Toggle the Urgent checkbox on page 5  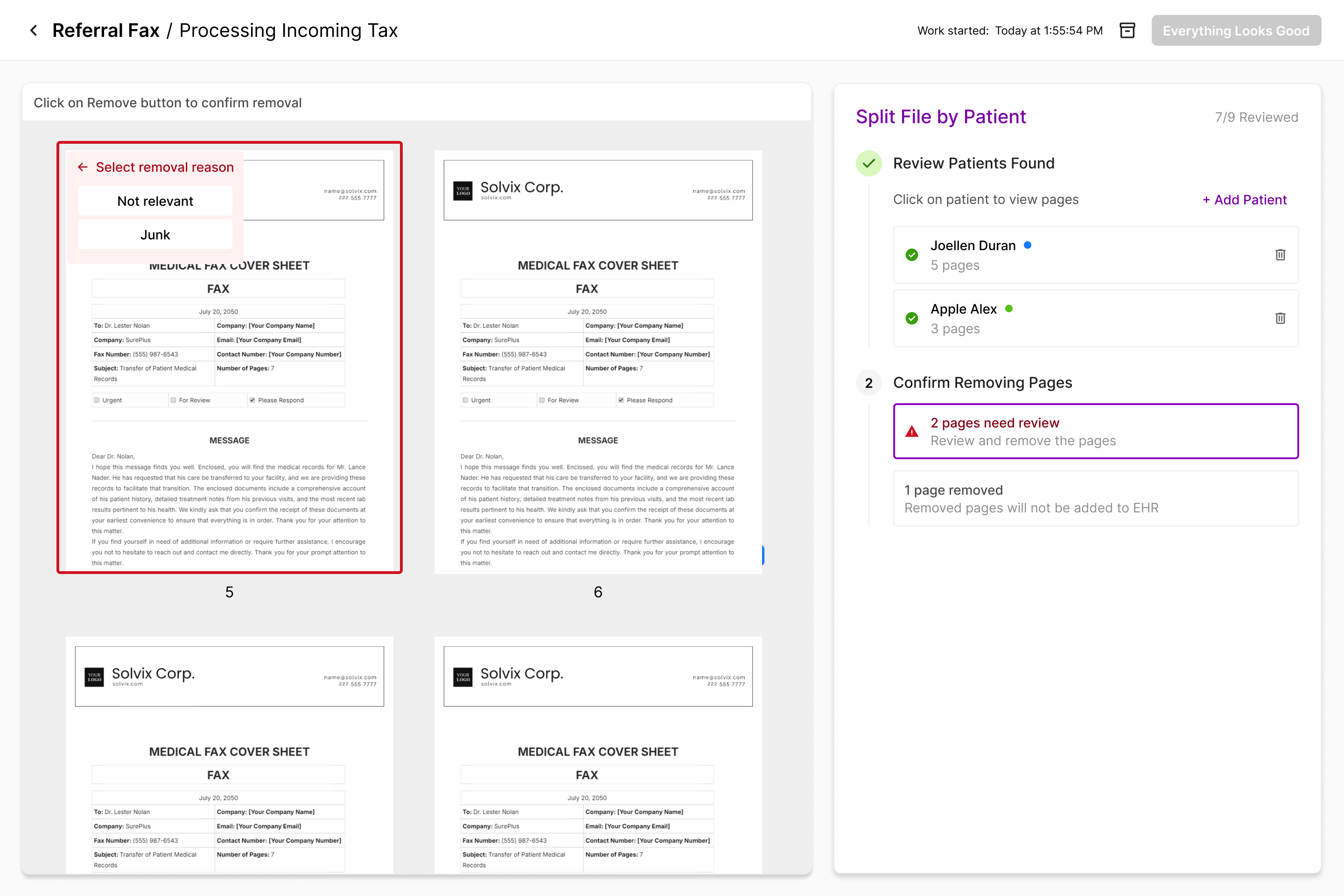pos(97,400)
